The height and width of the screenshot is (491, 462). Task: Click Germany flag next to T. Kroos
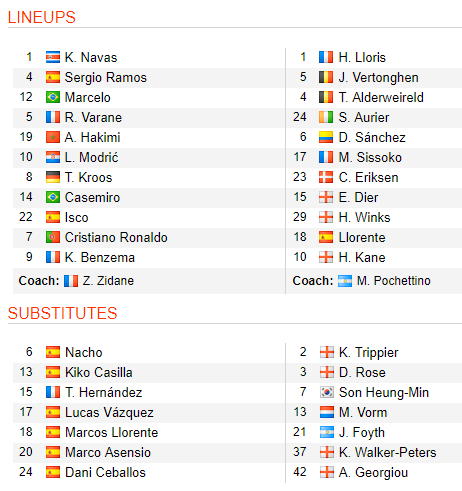pos(53,177)
